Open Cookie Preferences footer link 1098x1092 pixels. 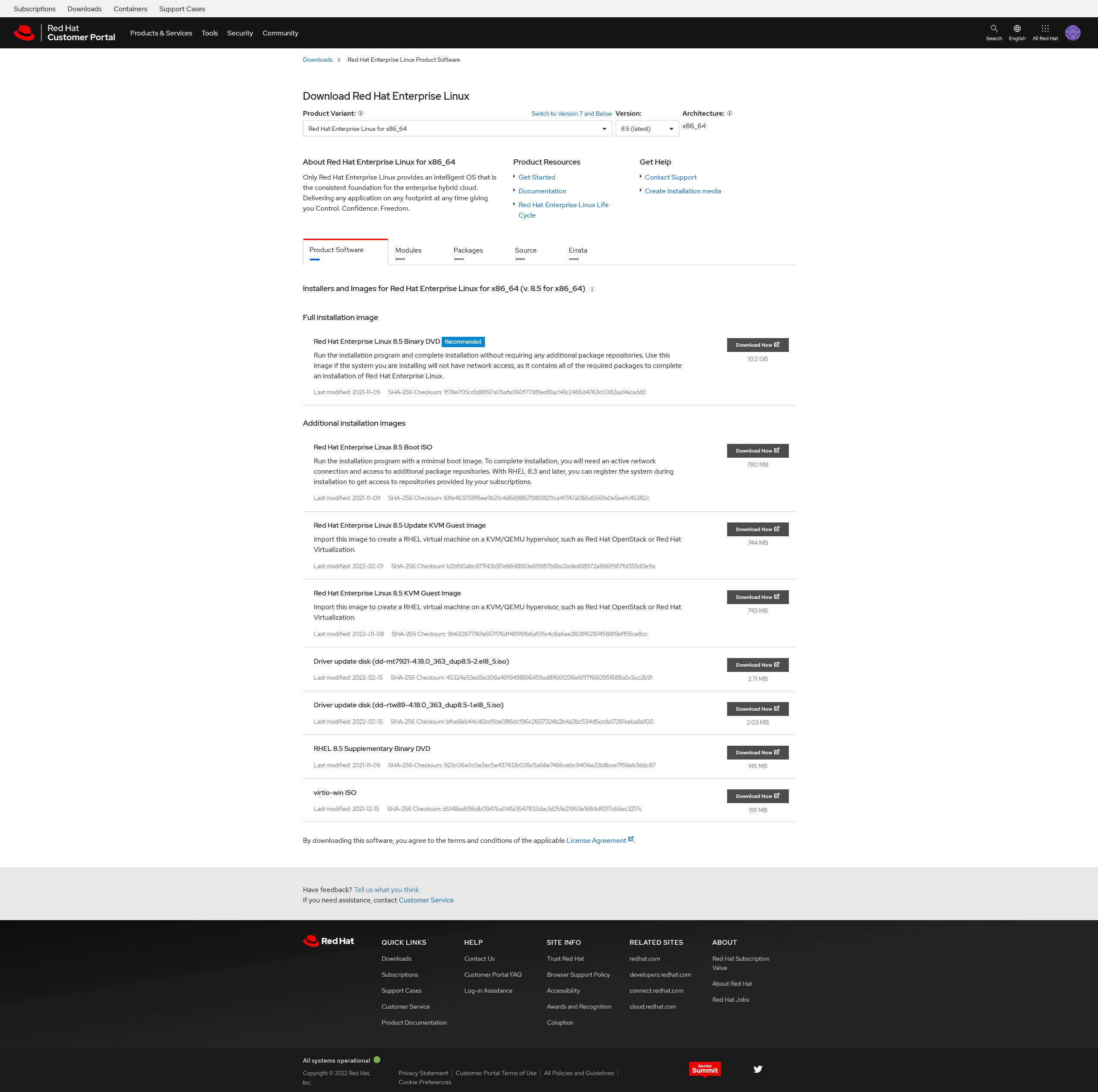424,1082
